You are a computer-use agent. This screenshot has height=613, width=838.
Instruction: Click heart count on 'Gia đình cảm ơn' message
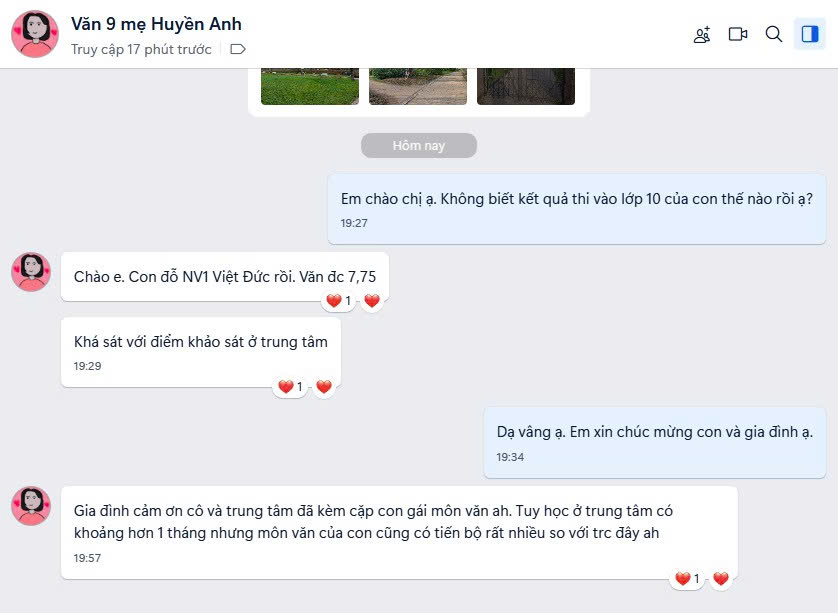tap(687, 578)
